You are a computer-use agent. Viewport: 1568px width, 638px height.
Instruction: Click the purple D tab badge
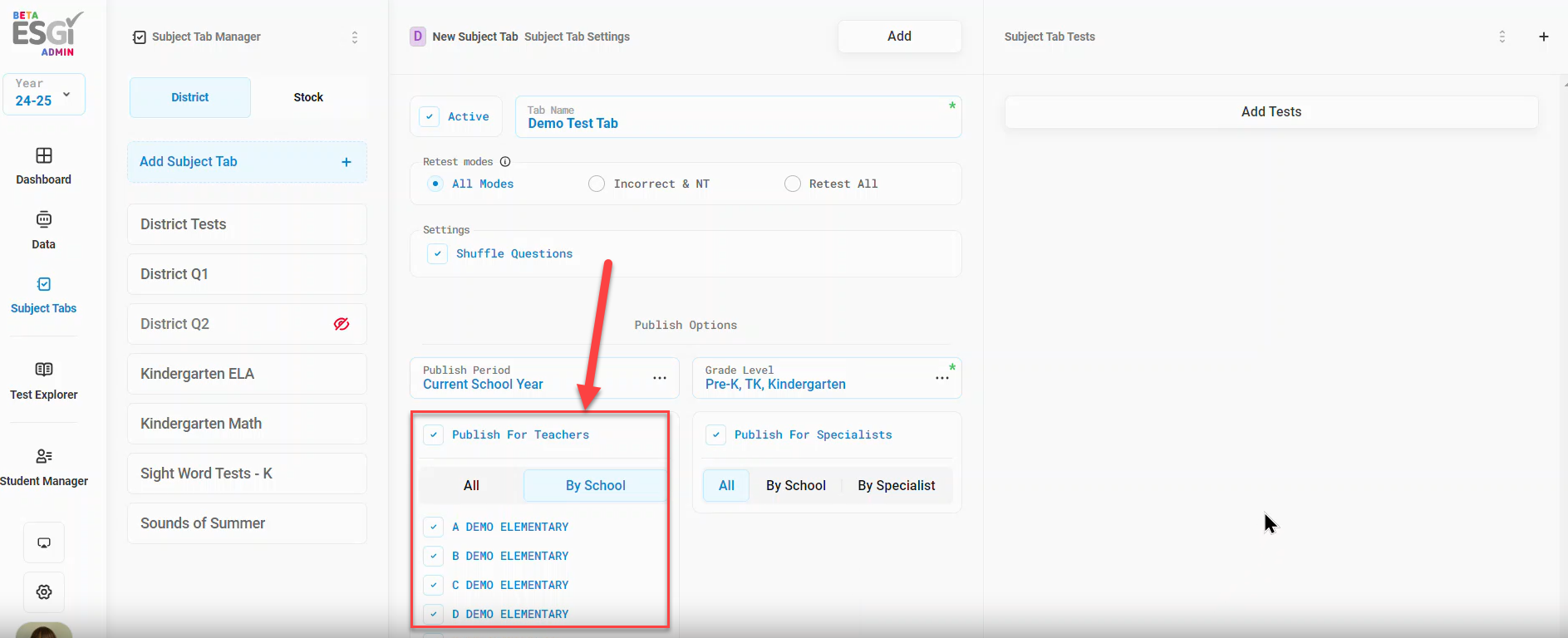point(418,37)
